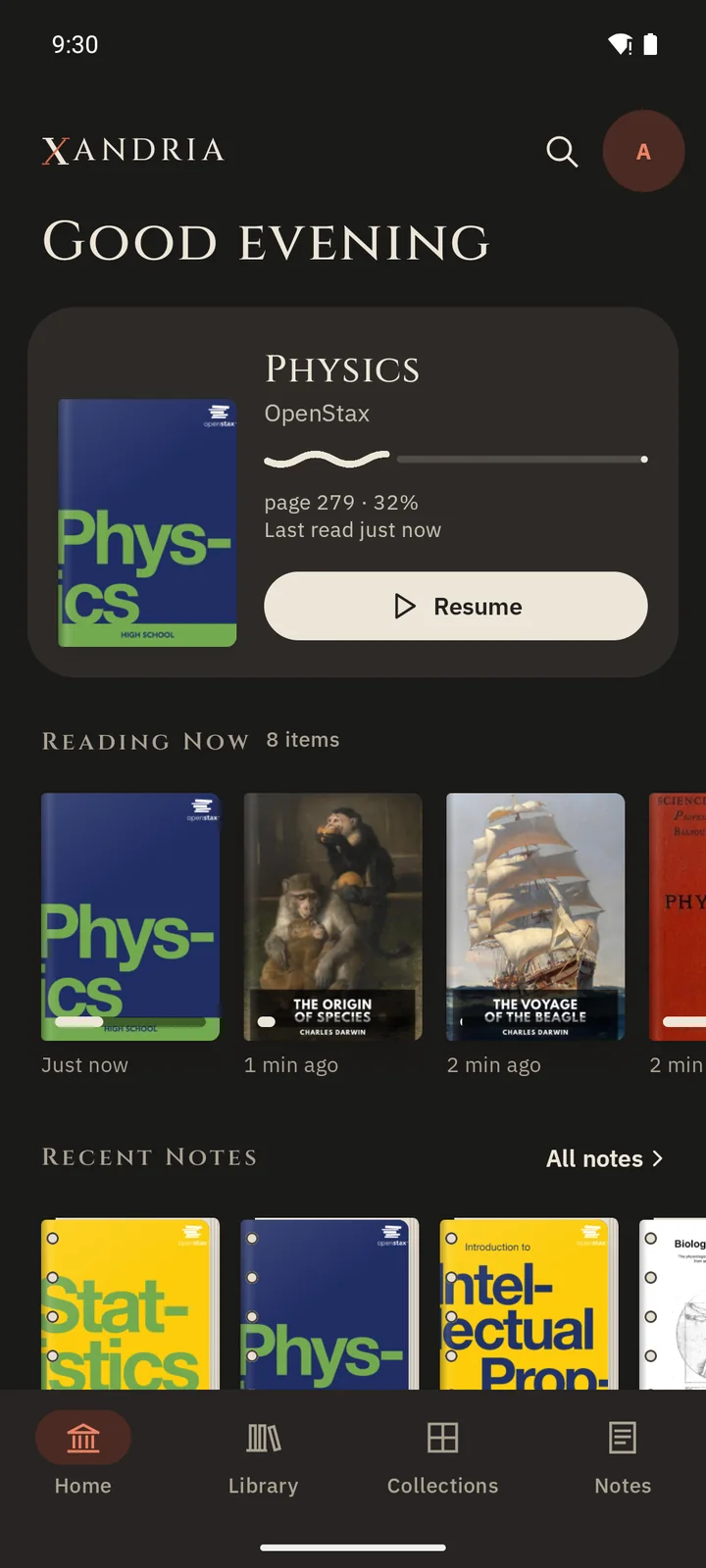Screen dimensions: 706x1568
Task: Open All notes link
Action: (605, 1158)
